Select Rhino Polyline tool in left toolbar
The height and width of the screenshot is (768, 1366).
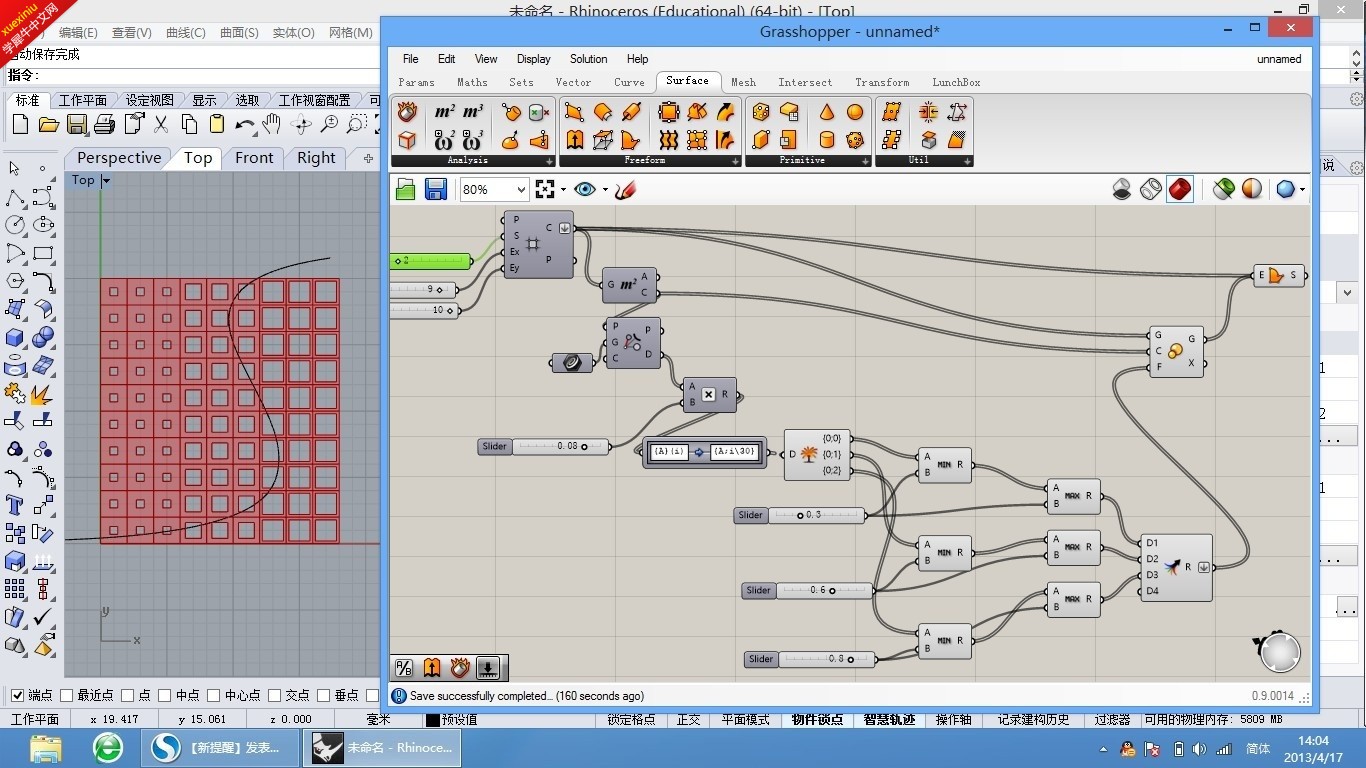[x=15, y=197]
